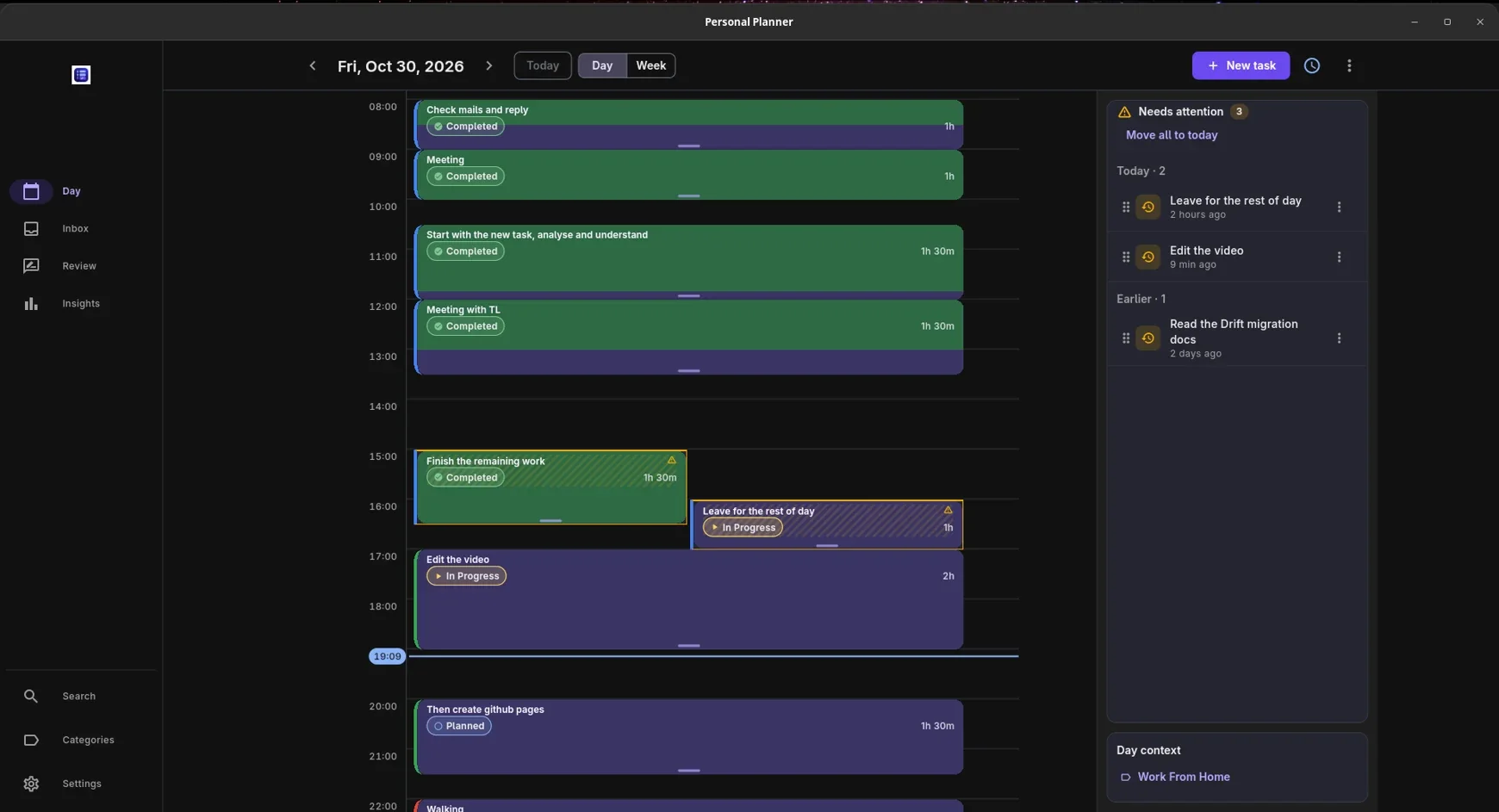Screen dimensions: 1499x812
Task: Toggle Completed status on Check mails and reply
Action: 465,127
